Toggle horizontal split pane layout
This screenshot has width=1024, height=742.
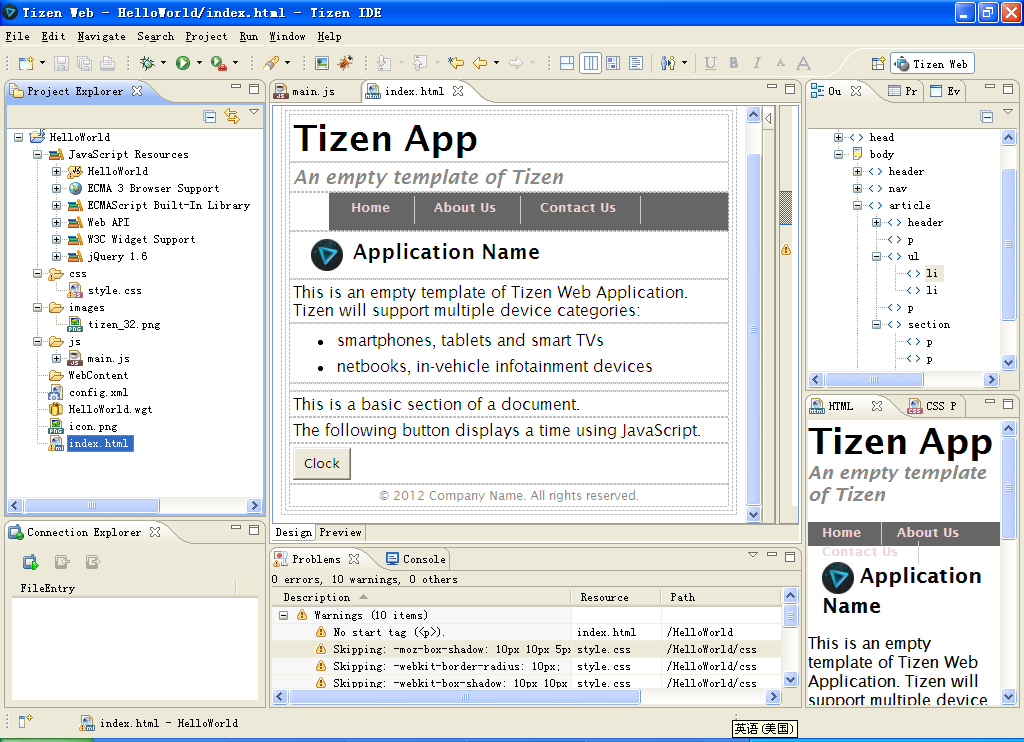[x=567, y=63]
